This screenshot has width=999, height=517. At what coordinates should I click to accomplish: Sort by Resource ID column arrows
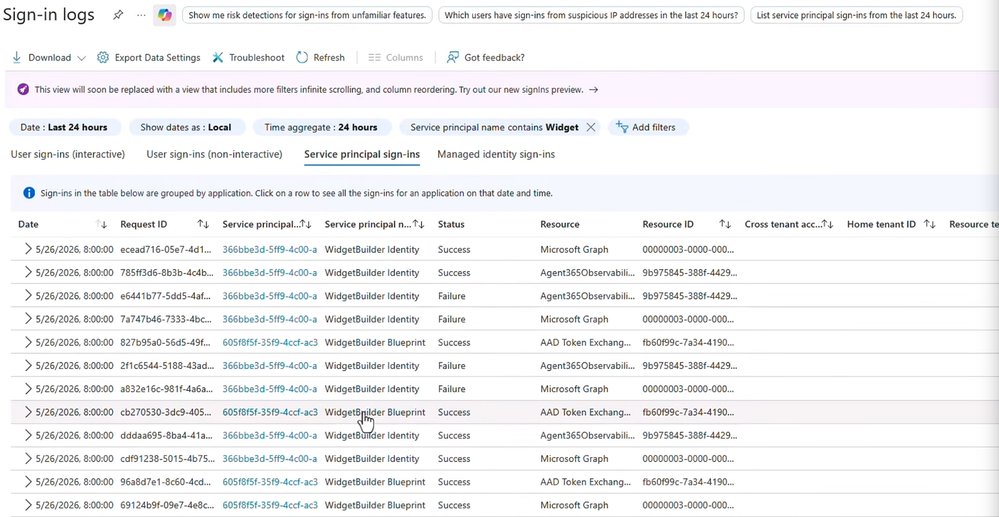click(x=725, y=224)
